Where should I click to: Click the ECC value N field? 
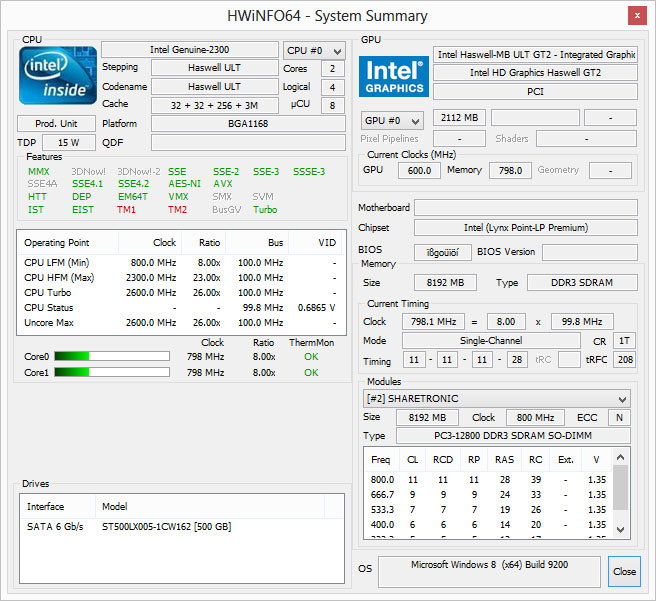pyautogui.click(x=620, y=417)
